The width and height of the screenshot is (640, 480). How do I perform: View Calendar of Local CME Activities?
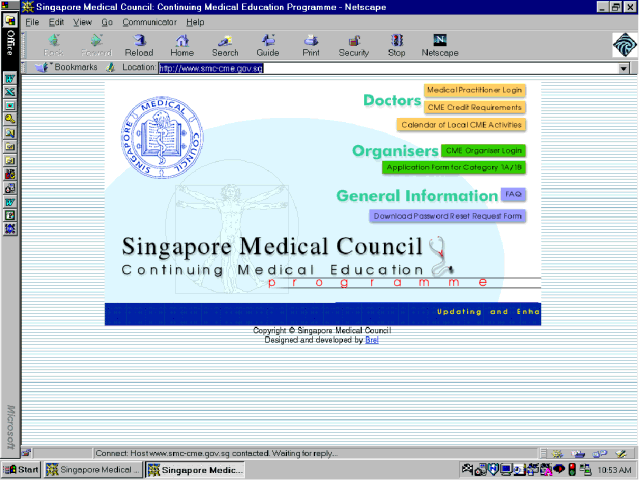tap(461, 125)
